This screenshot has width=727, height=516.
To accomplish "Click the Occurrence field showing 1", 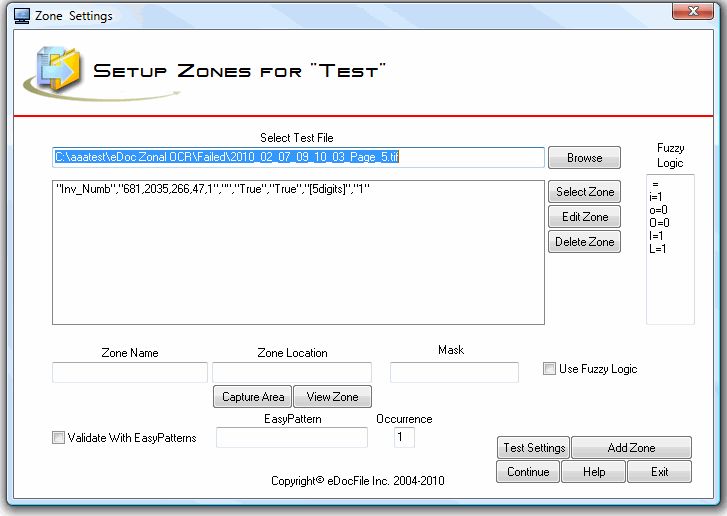I will coord(404,437).
